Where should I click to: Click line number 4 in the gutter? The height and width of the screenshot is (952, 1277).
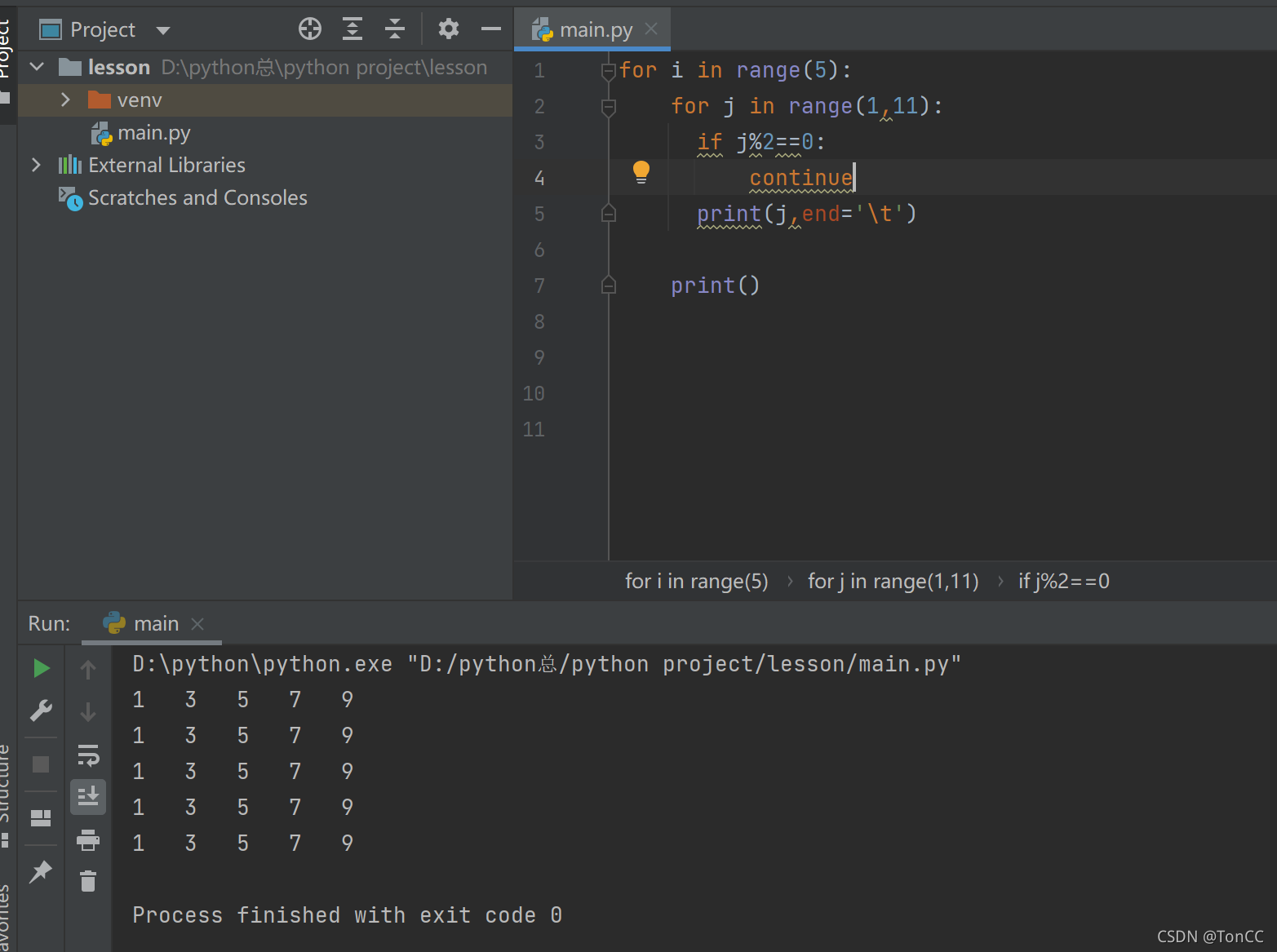[x=539, y=178]
